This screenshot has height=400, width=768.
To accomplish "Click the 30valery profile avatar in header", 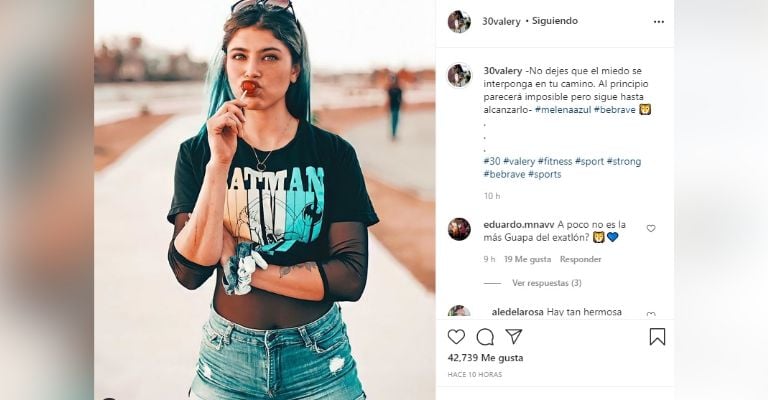I will [x=459, y=22].
